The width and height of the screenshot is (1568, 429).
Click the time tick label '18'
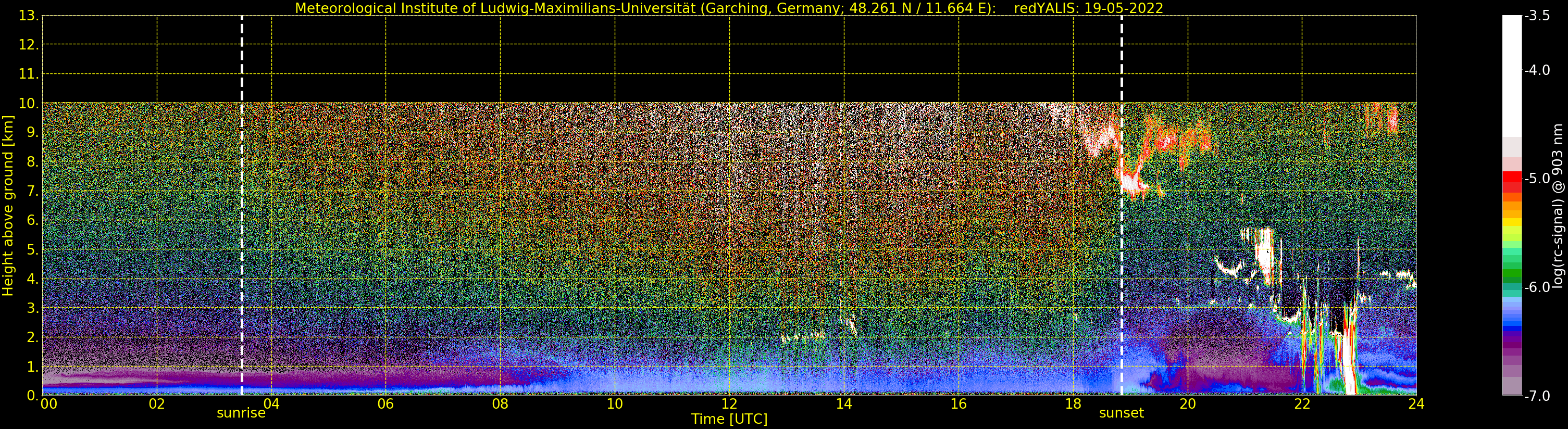1073,404
